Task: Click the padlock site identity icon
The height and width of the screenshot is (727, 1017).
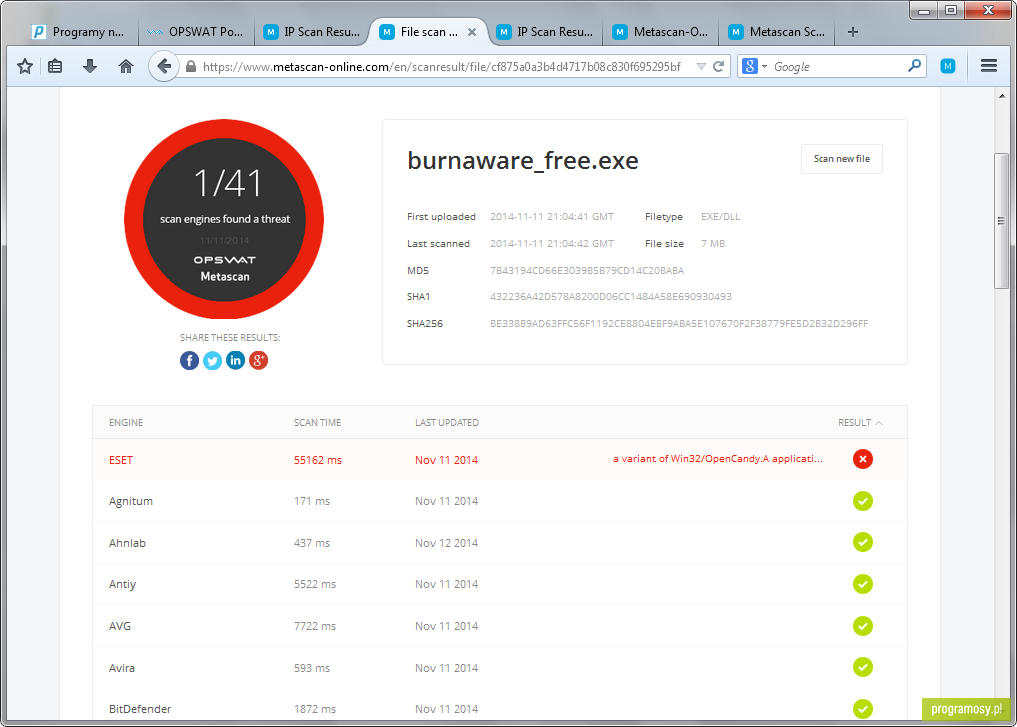Action: 191,66
